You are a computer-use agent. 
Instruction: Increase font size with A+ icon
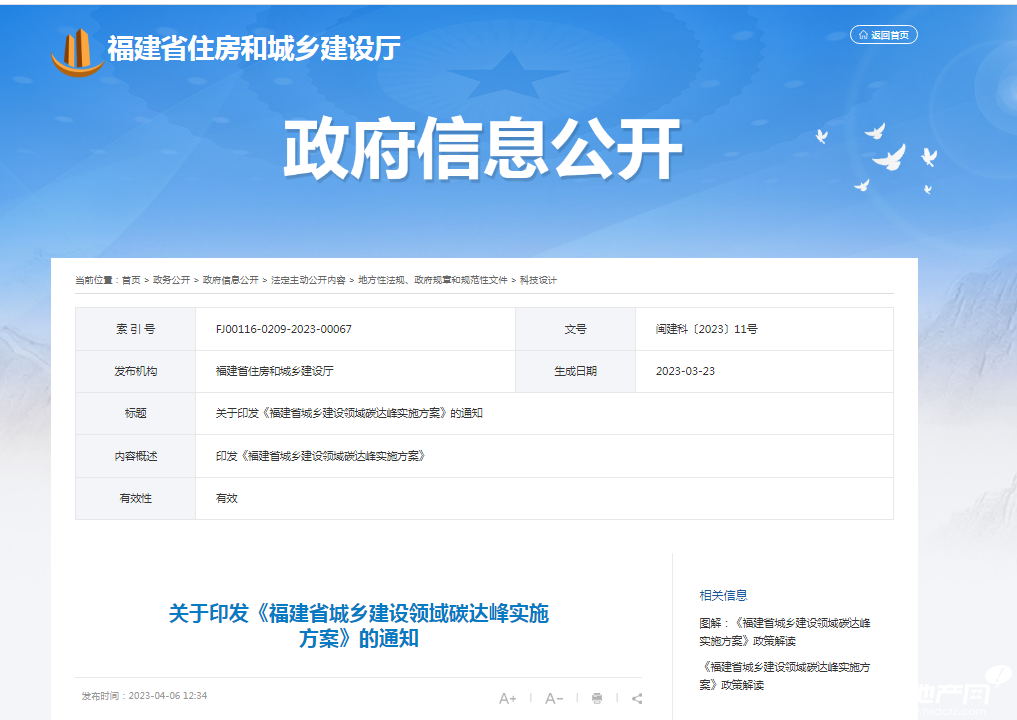(x=508, y=699)
